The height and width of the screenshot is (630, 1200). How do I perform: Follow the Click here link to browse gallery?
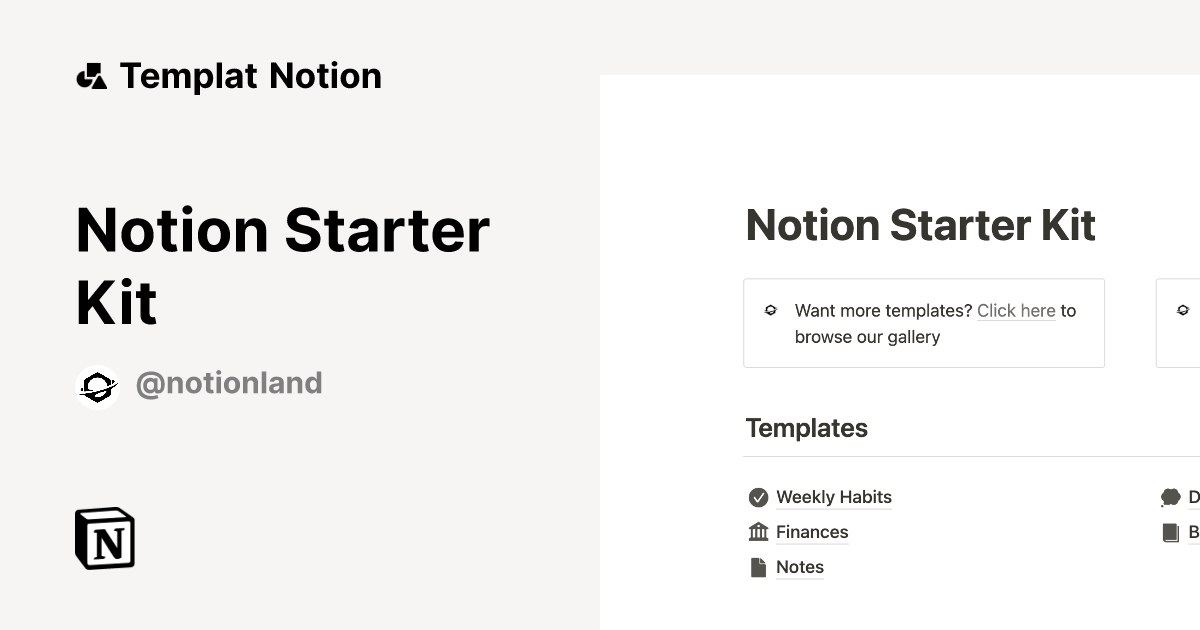pyautogui.click(x=1016, y=310)
